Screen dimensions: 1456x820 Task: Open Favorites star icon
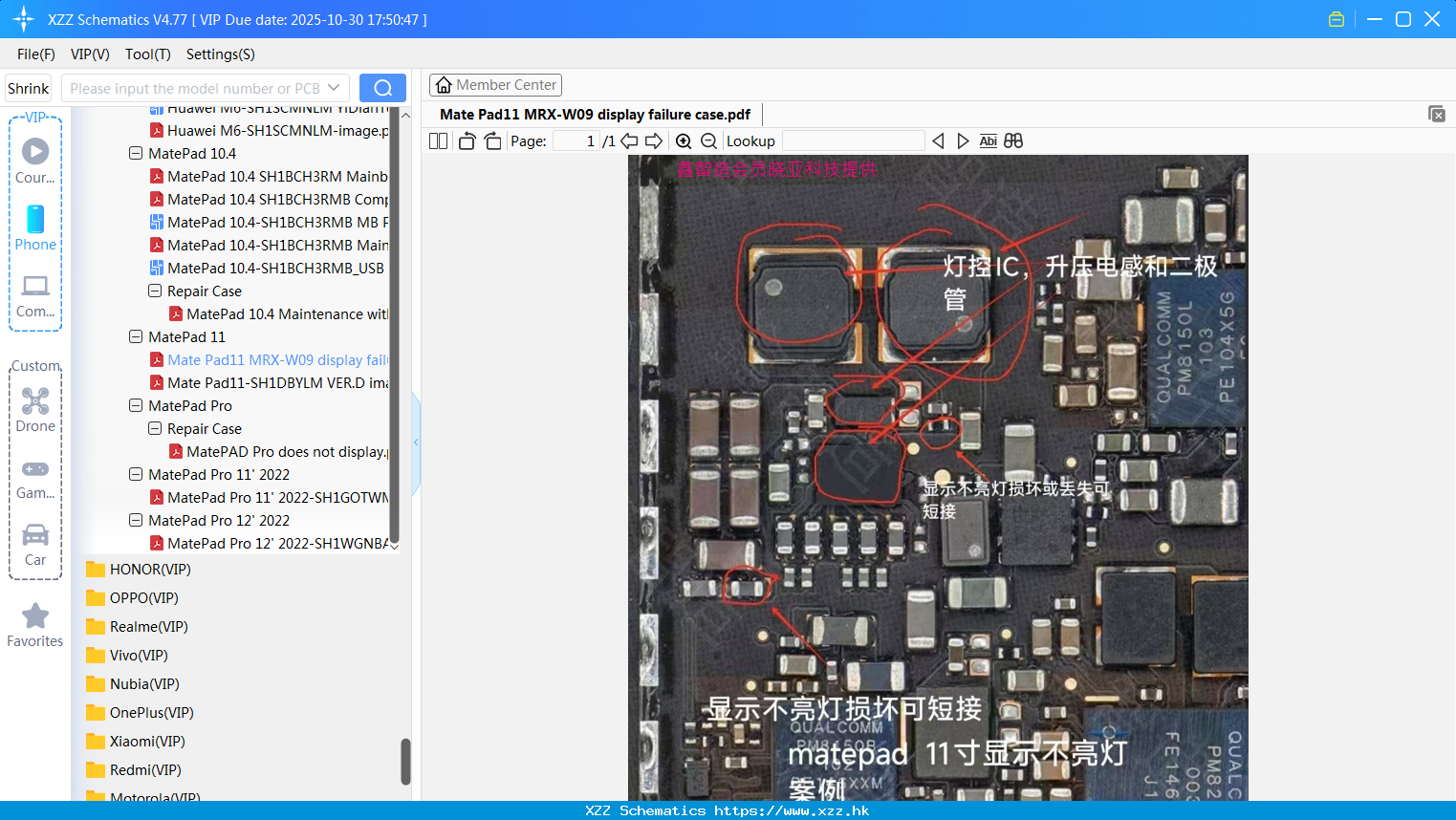[x=35, y=625]
